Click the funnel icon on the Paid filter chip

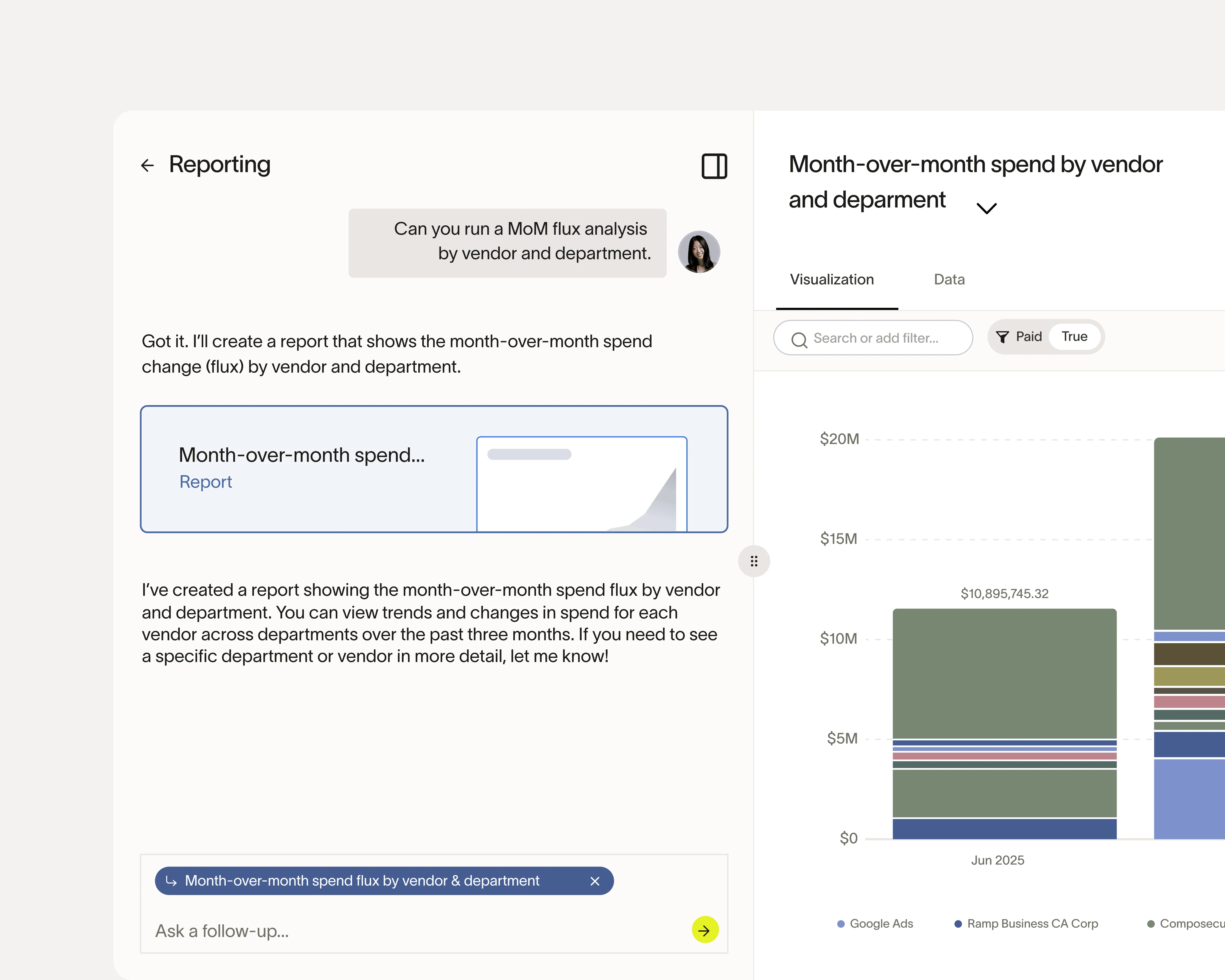1003,337
